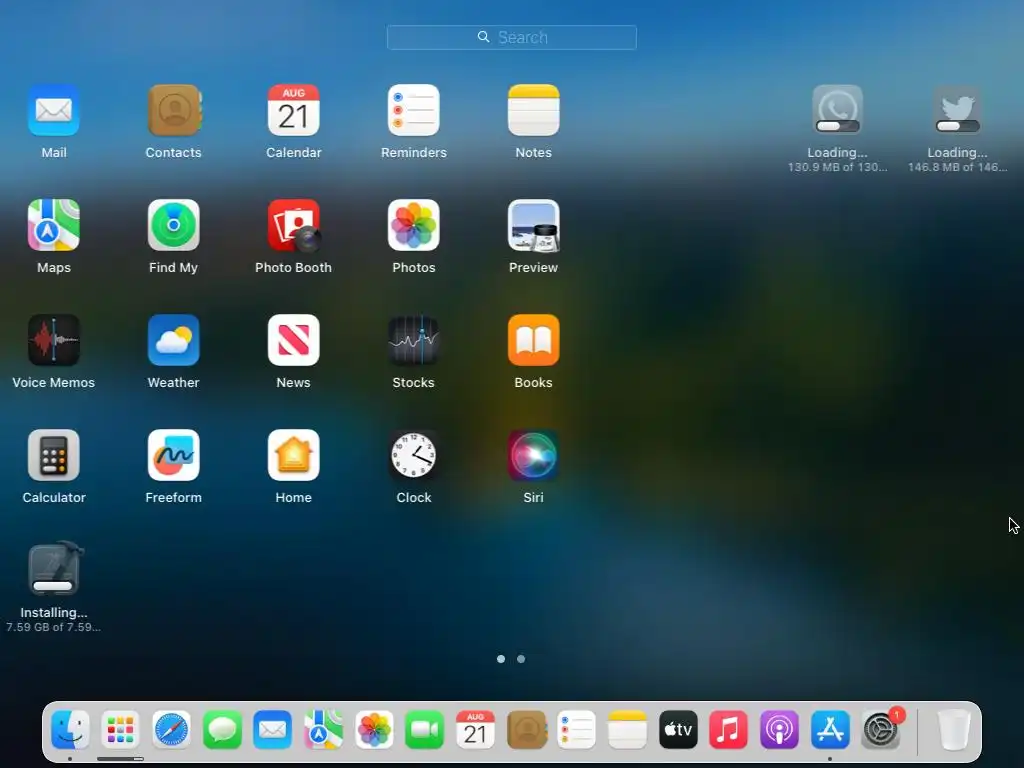Open the Home app
Screen dimensions: 1024x768
coord(293,455)
